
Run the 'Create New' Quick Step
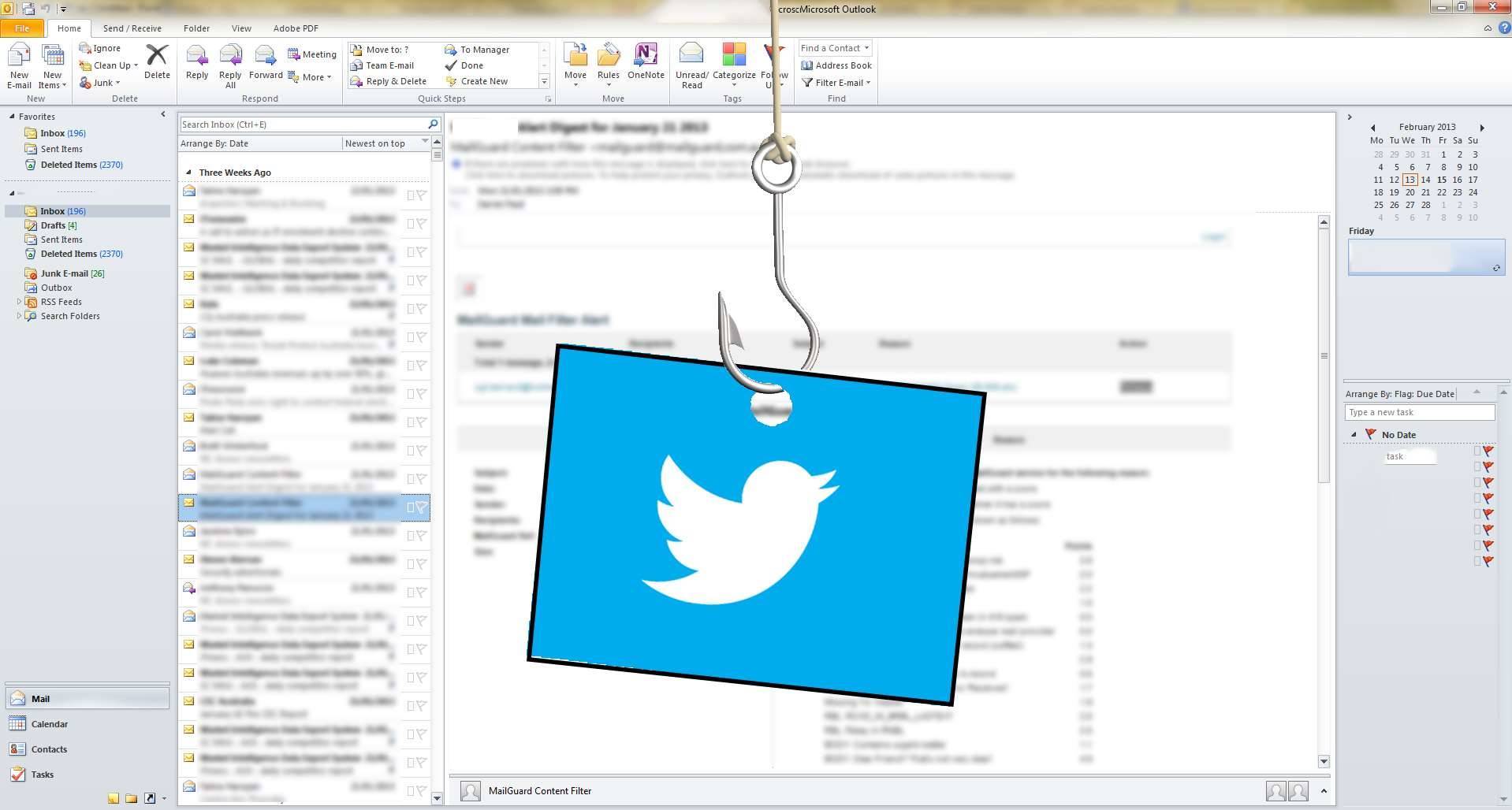pyautogui.click(x=484, y=80)
